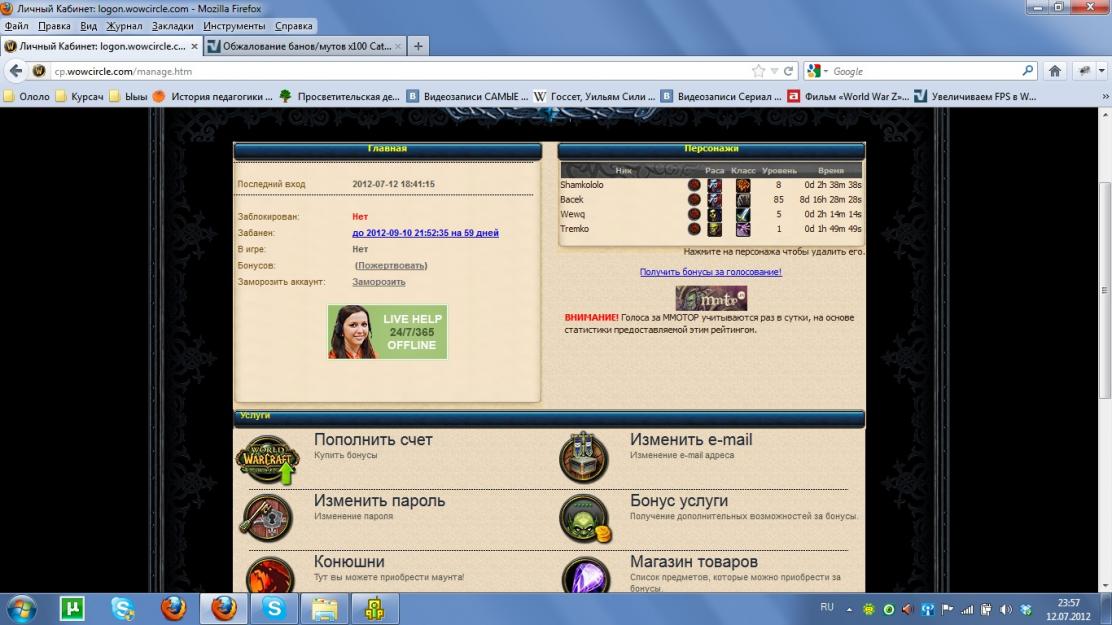Click the purple gem item shop icon
This screenshot has height=625, width=1112.
pos(585,577)
